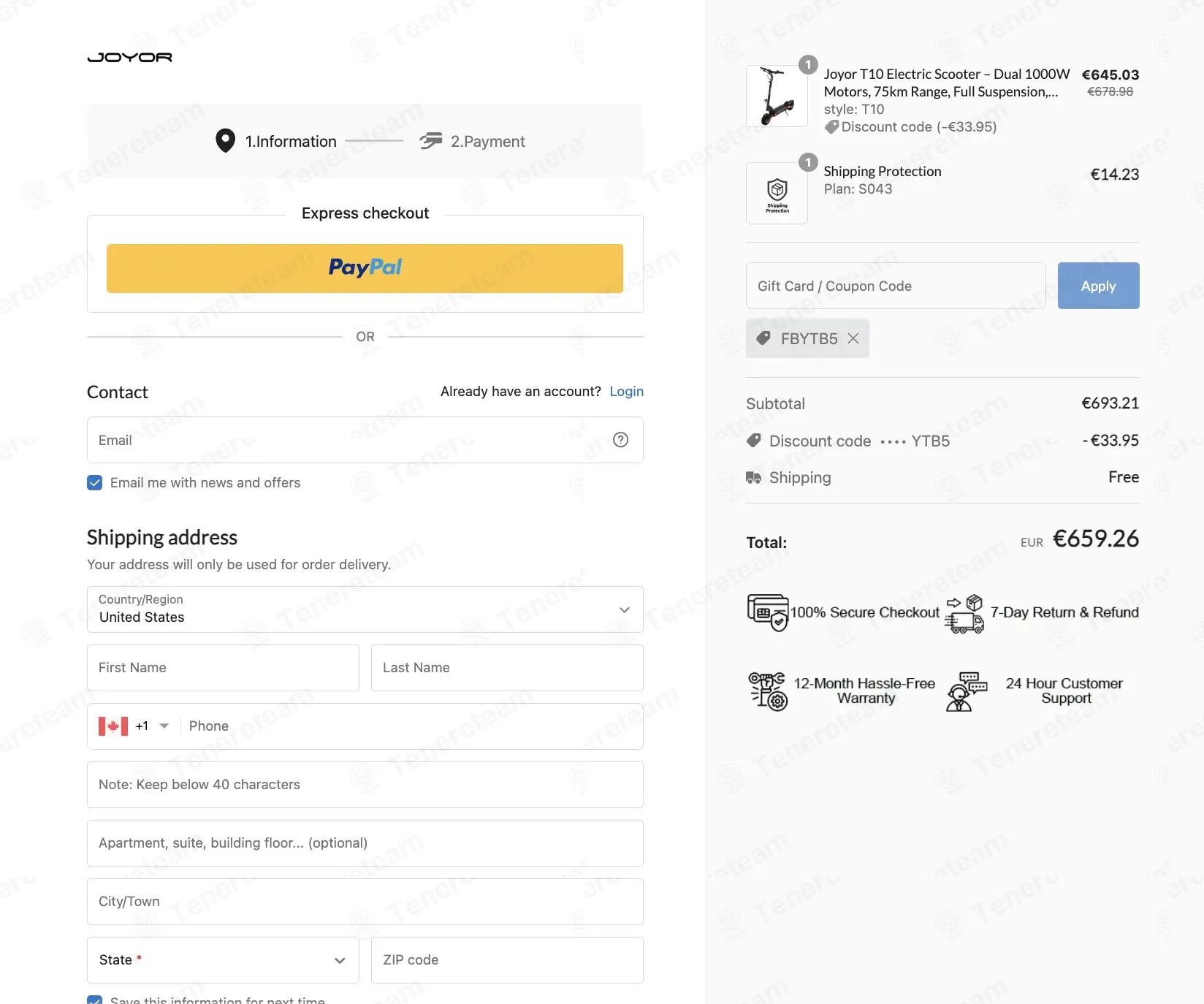Uncheck Email me with news and offers
Image resolution: width=1204 pixels, height=1004 pixels.
[x=95, y=483]
